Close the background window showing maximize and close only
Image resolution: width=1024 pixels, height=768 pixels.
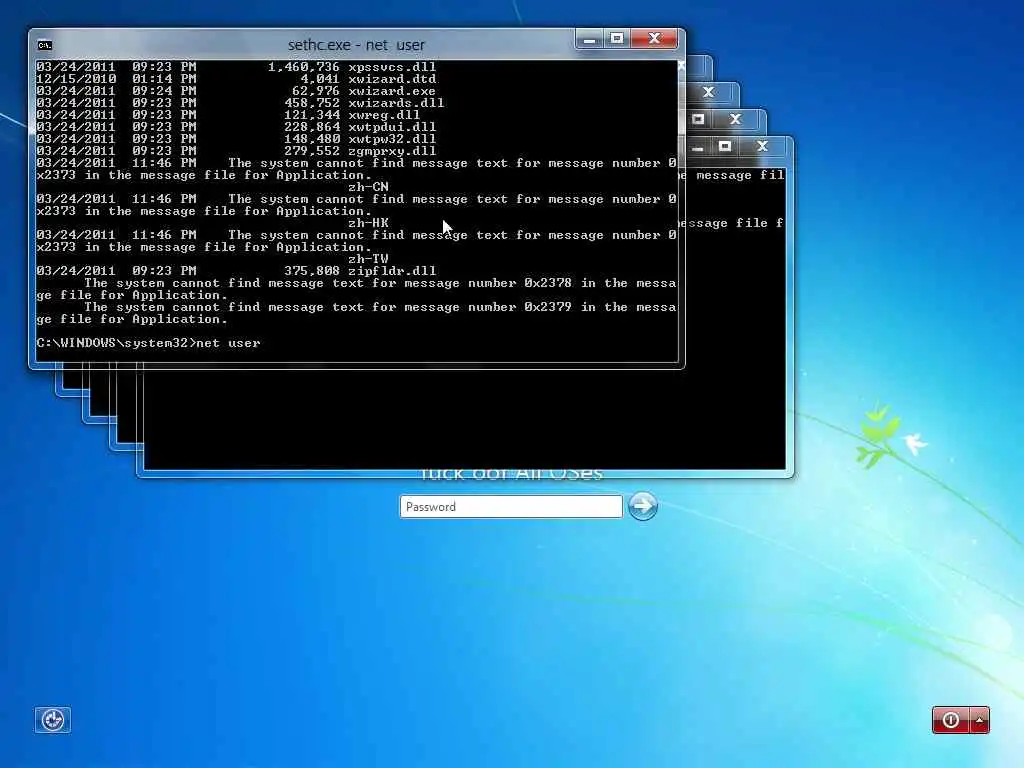tap(735, 120)
